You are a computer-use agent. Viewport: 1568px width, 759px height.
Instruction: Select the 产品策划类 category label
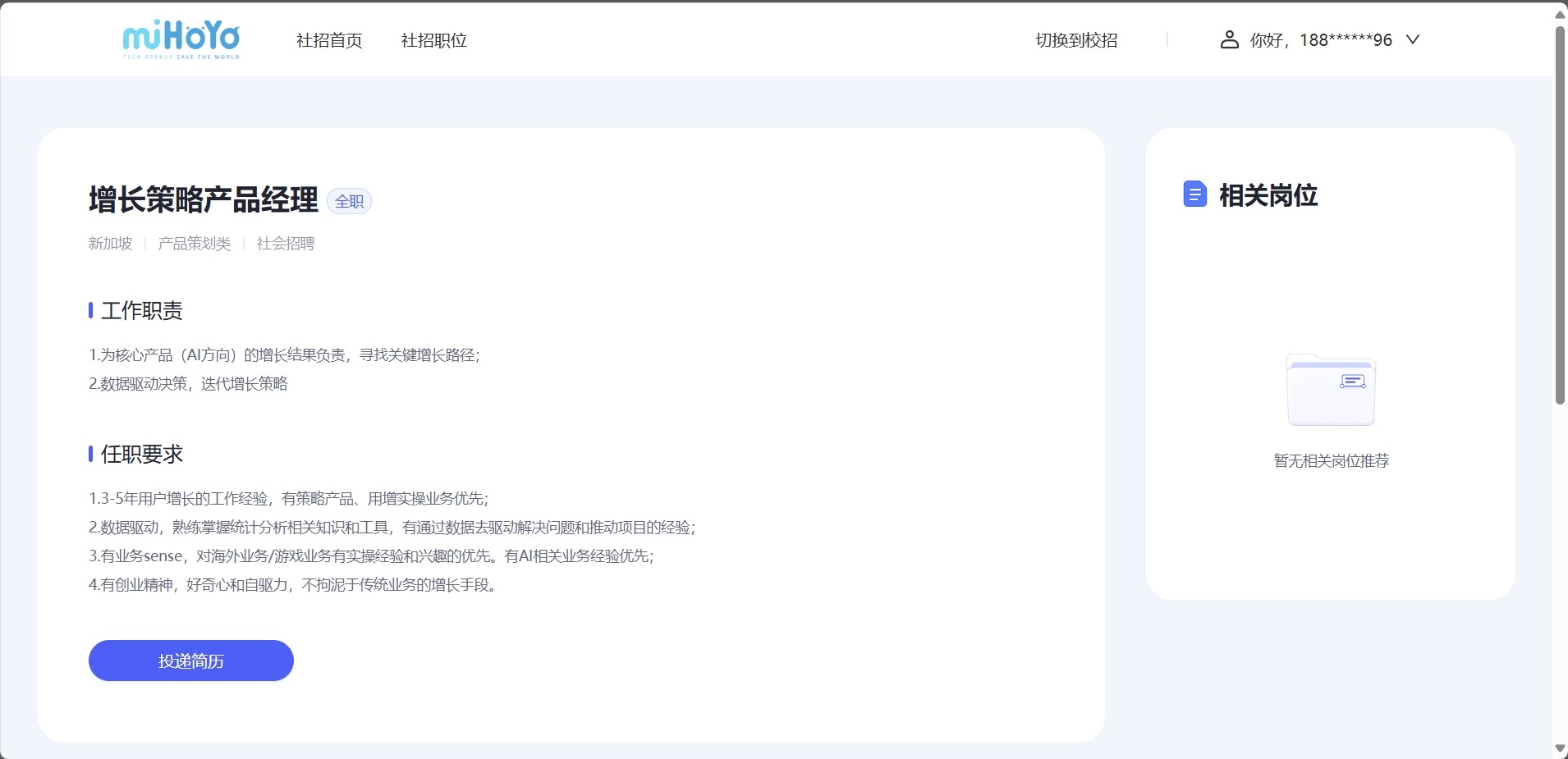(x=195, y=244)
